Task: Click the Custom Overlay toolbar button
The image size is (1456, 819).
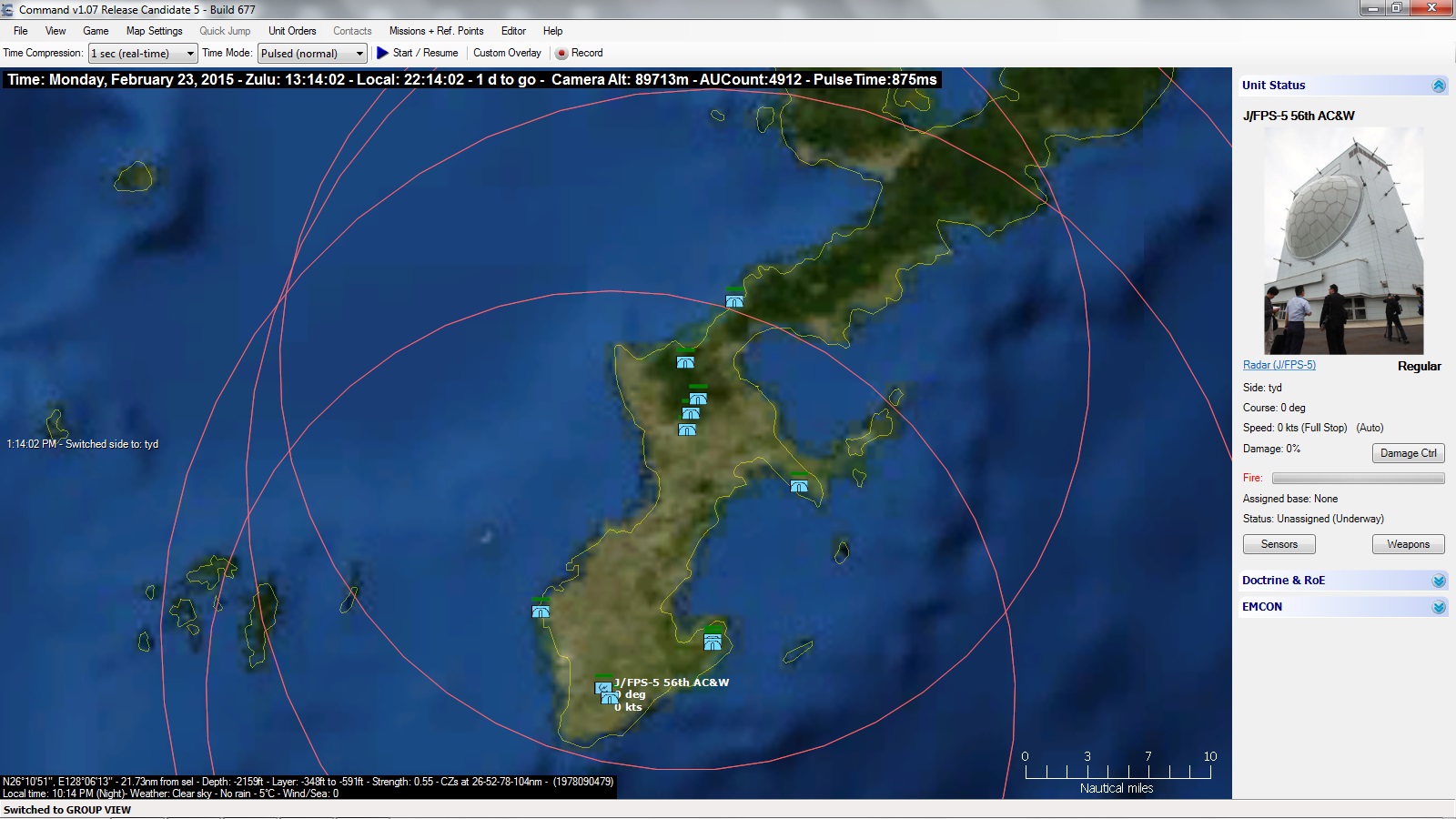Action: (507, 53)
